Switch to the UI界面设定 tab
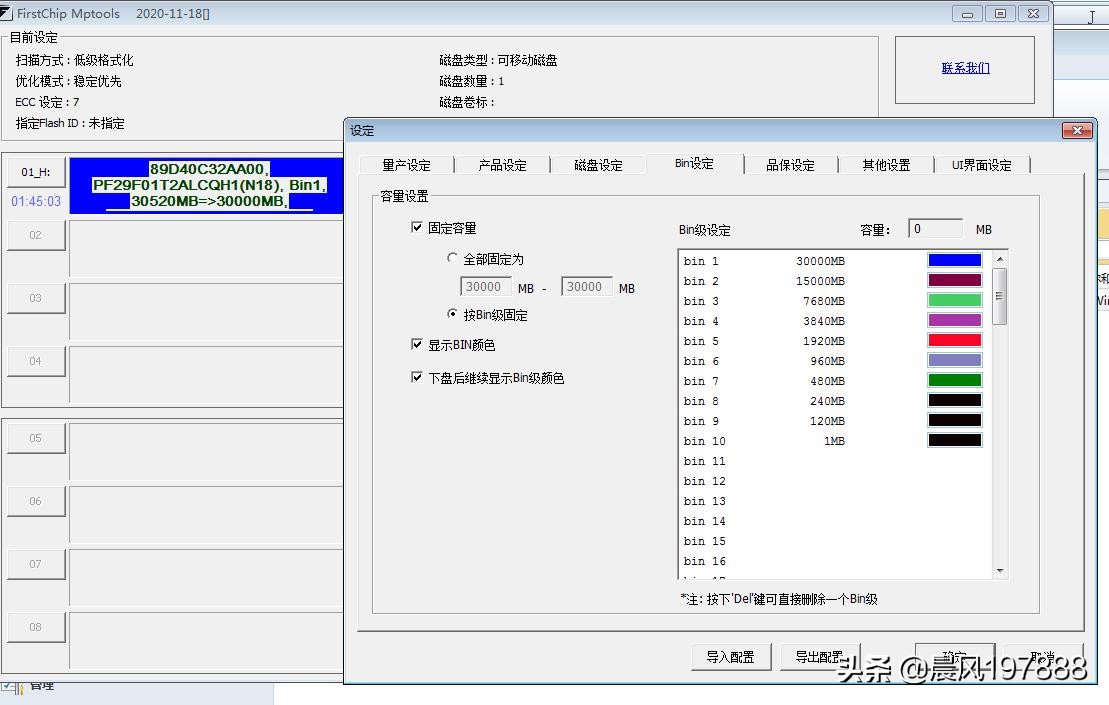 click(981, 165)
